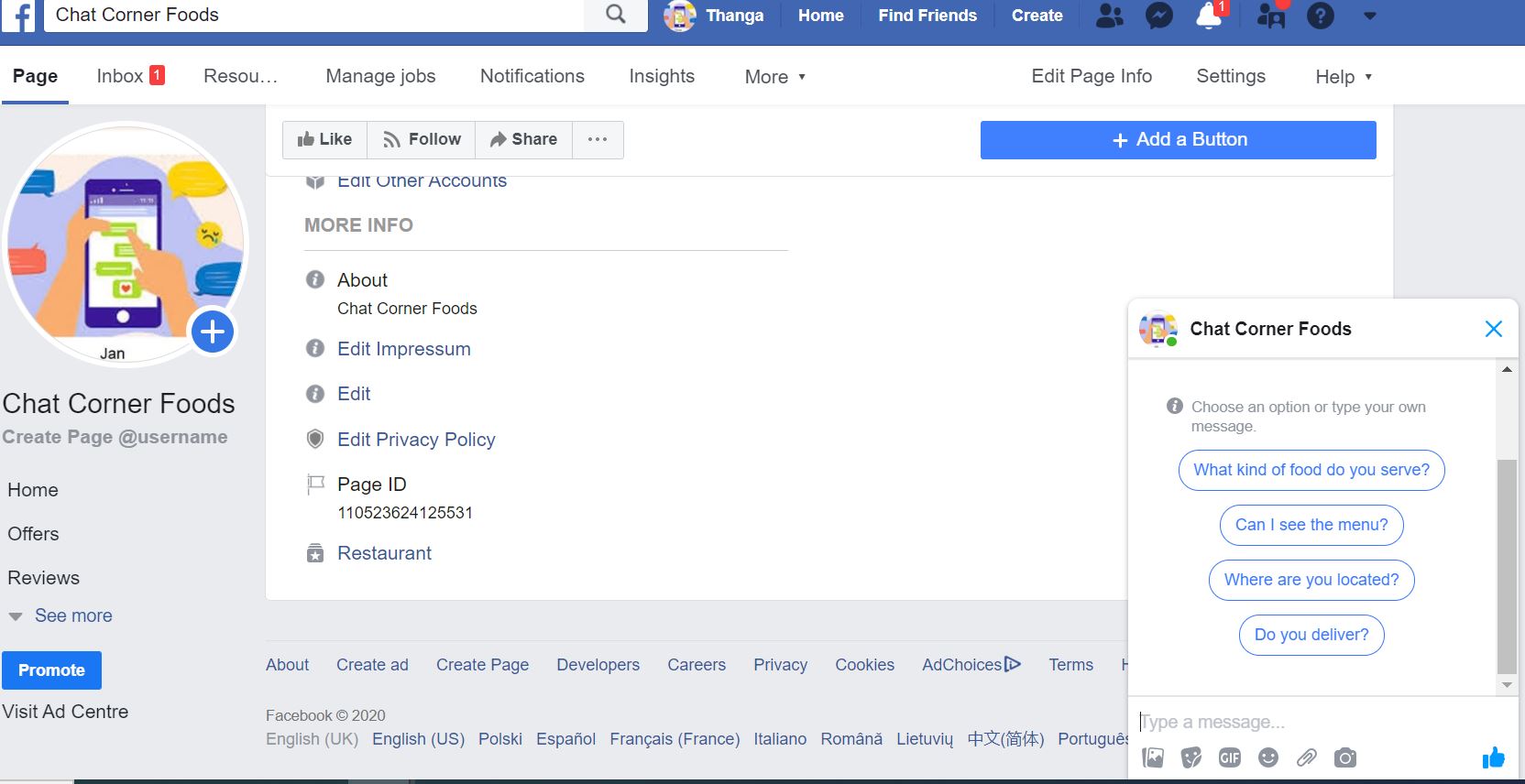Select 'Do you deliver?' quick reply
Image resolution: width=1525 pixels, height=784 pixels.
(x=1311, y=635)
